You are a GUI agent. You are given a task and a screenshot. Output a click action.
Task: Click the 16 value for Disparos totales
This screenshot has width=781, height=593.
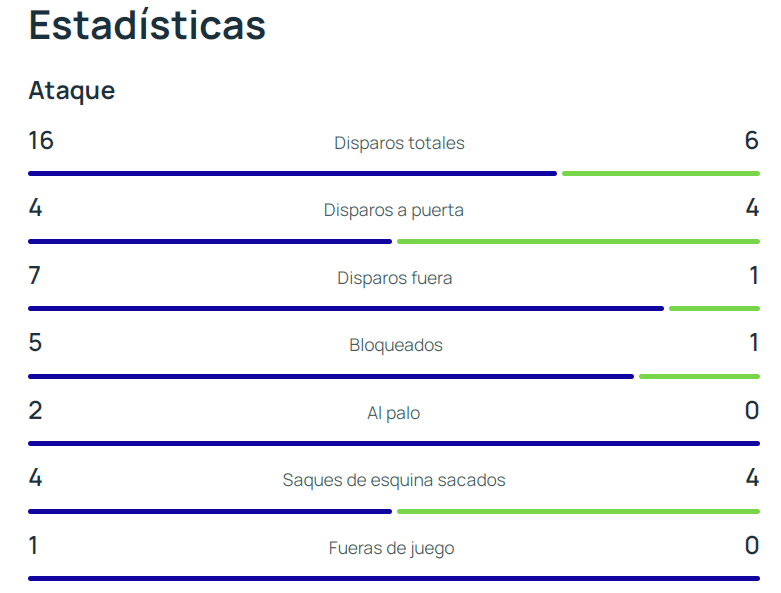[41, 141]
